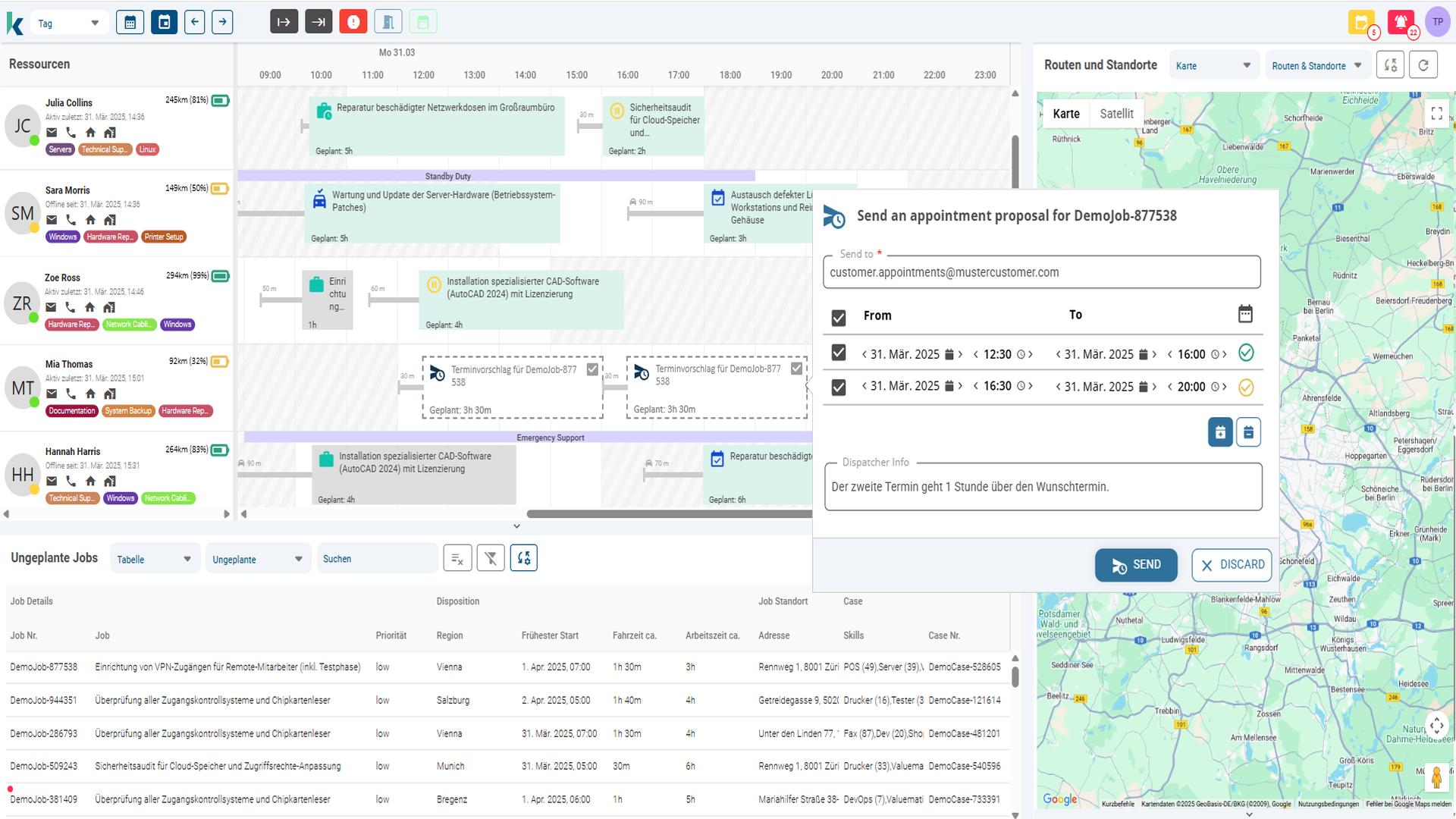Click the red alert exclamation icon
This screenshot has height=819, width=1456.
pos(353,22)
